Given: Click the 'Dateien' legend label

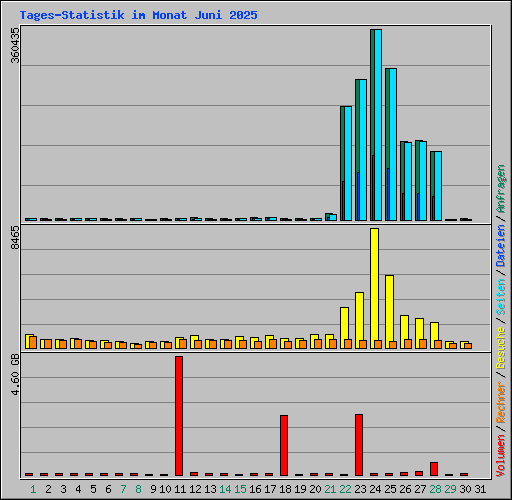Looking at the screenshot, I should (x=501, y=246).
